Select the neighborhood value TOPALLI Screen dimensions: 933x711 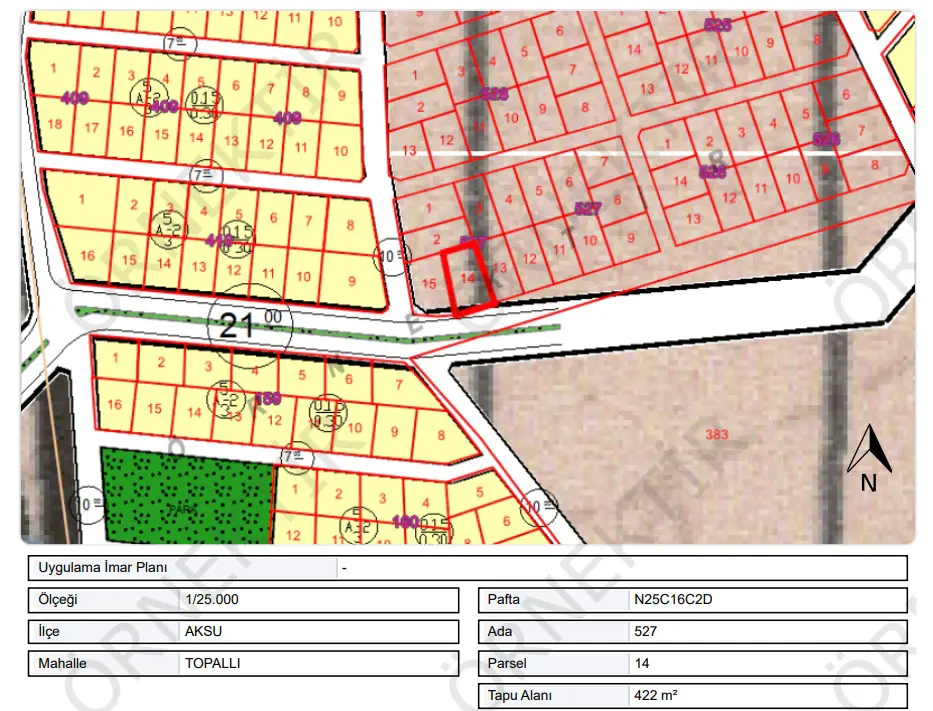pyautogui.click(x=213, y=663)
